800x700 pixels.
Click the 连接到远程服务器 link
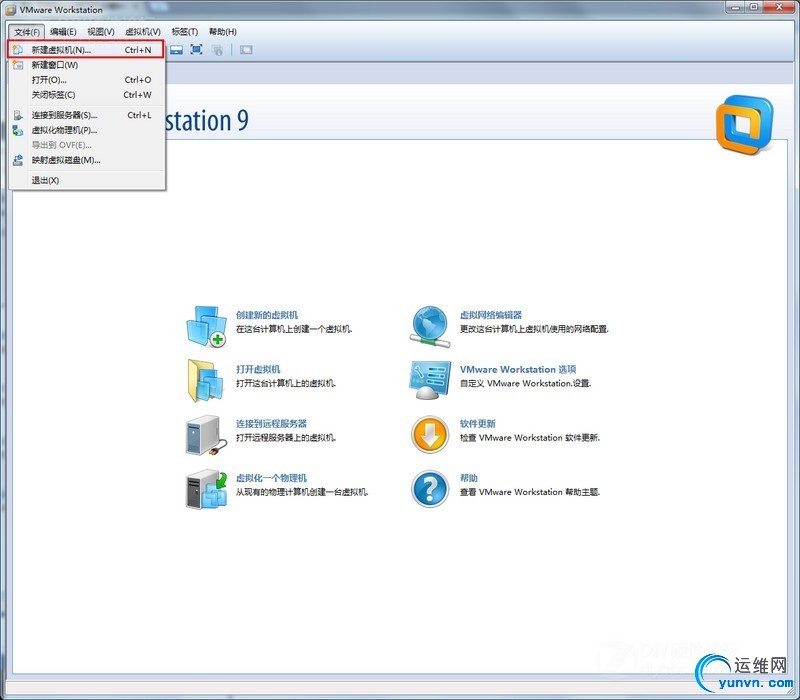271,423
